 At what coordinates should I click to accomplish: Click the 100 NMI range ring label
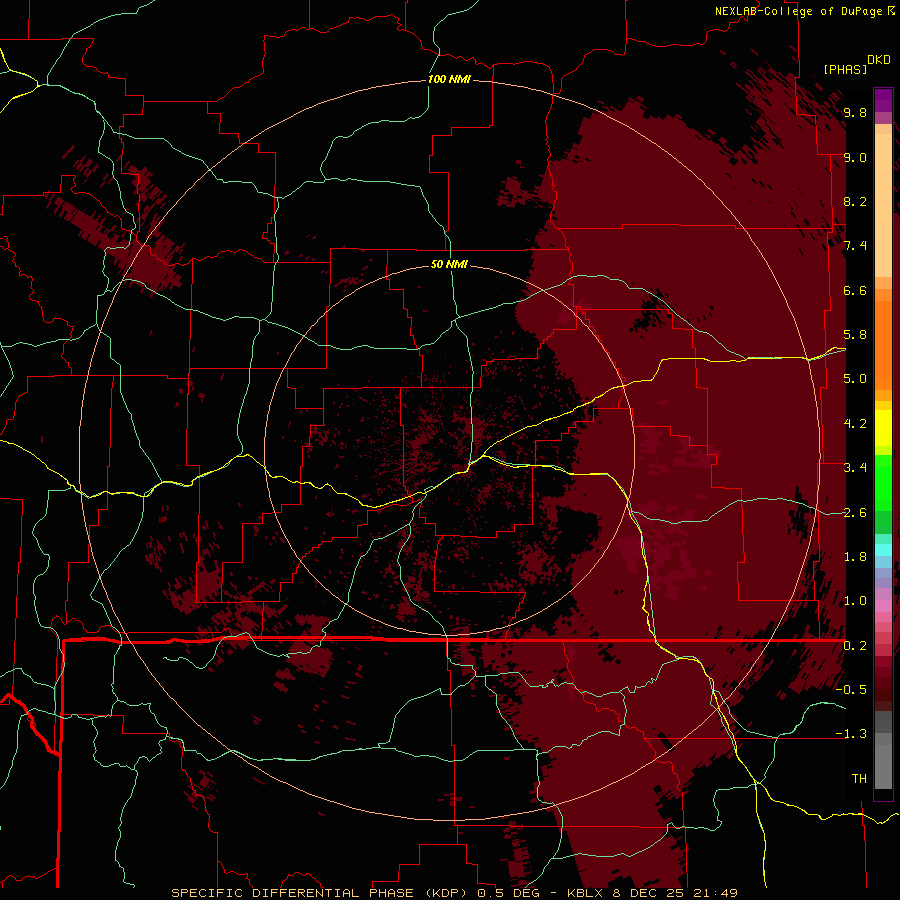pyautogui.click(x=449, y=79)
